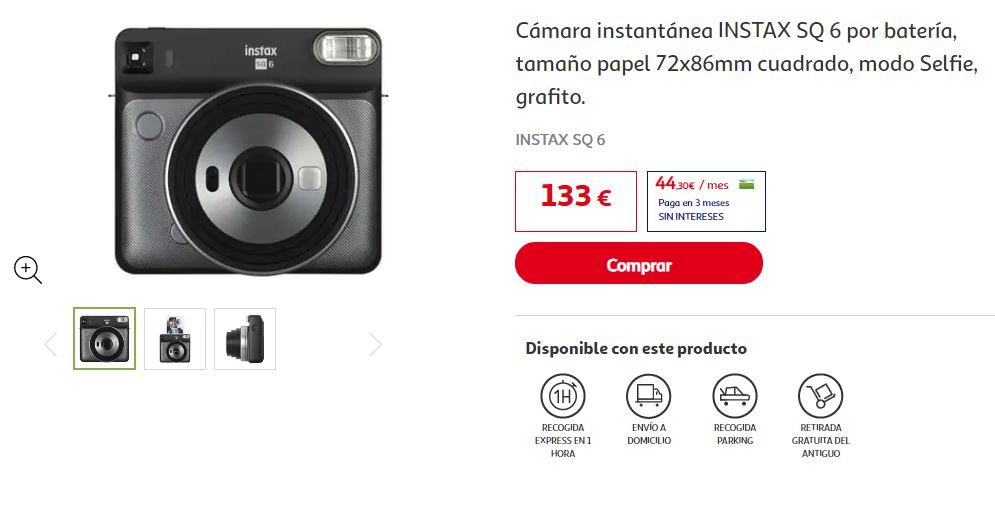Click the magnifier zoom icon
The height and width of the screenshot is (516, 995).
[x=28, y=269]
